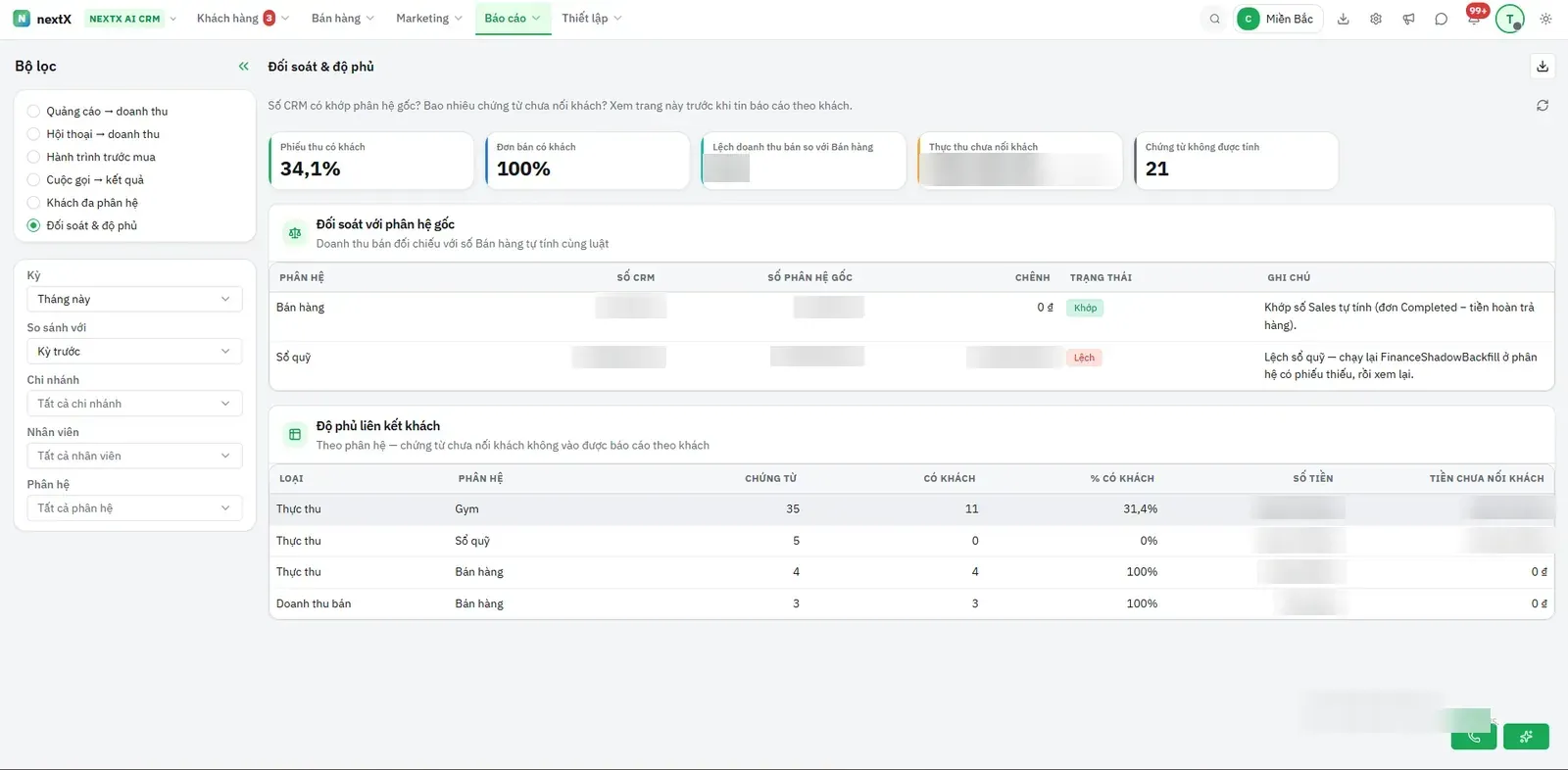Image resolution: width=1568 pixels, height=770 pixels.
Task: Open the Khách hàng menu
Action: pyautogui.click(x=242, y=18)
